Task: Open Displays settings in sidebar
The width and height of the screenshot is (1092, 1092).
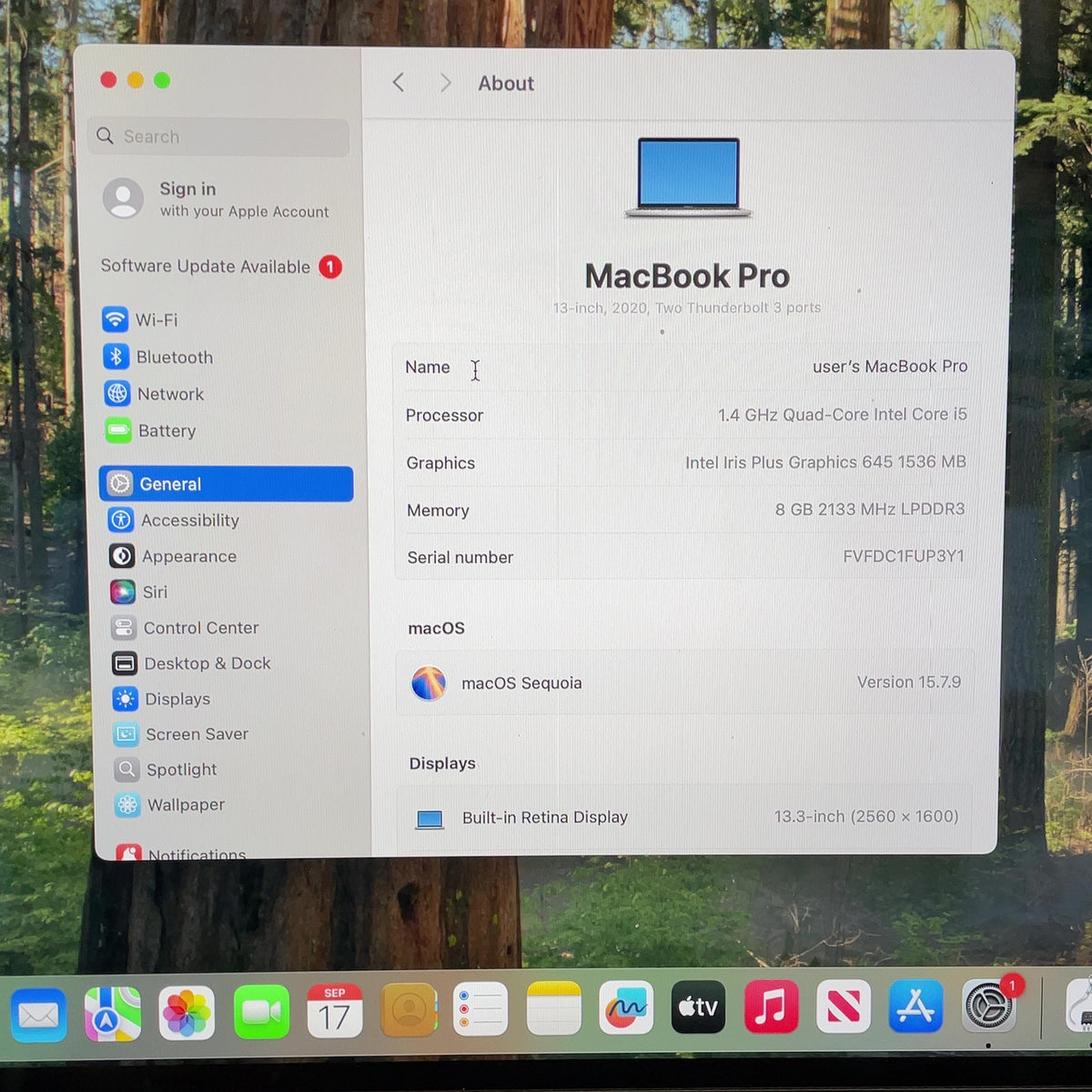Action: 161,698
